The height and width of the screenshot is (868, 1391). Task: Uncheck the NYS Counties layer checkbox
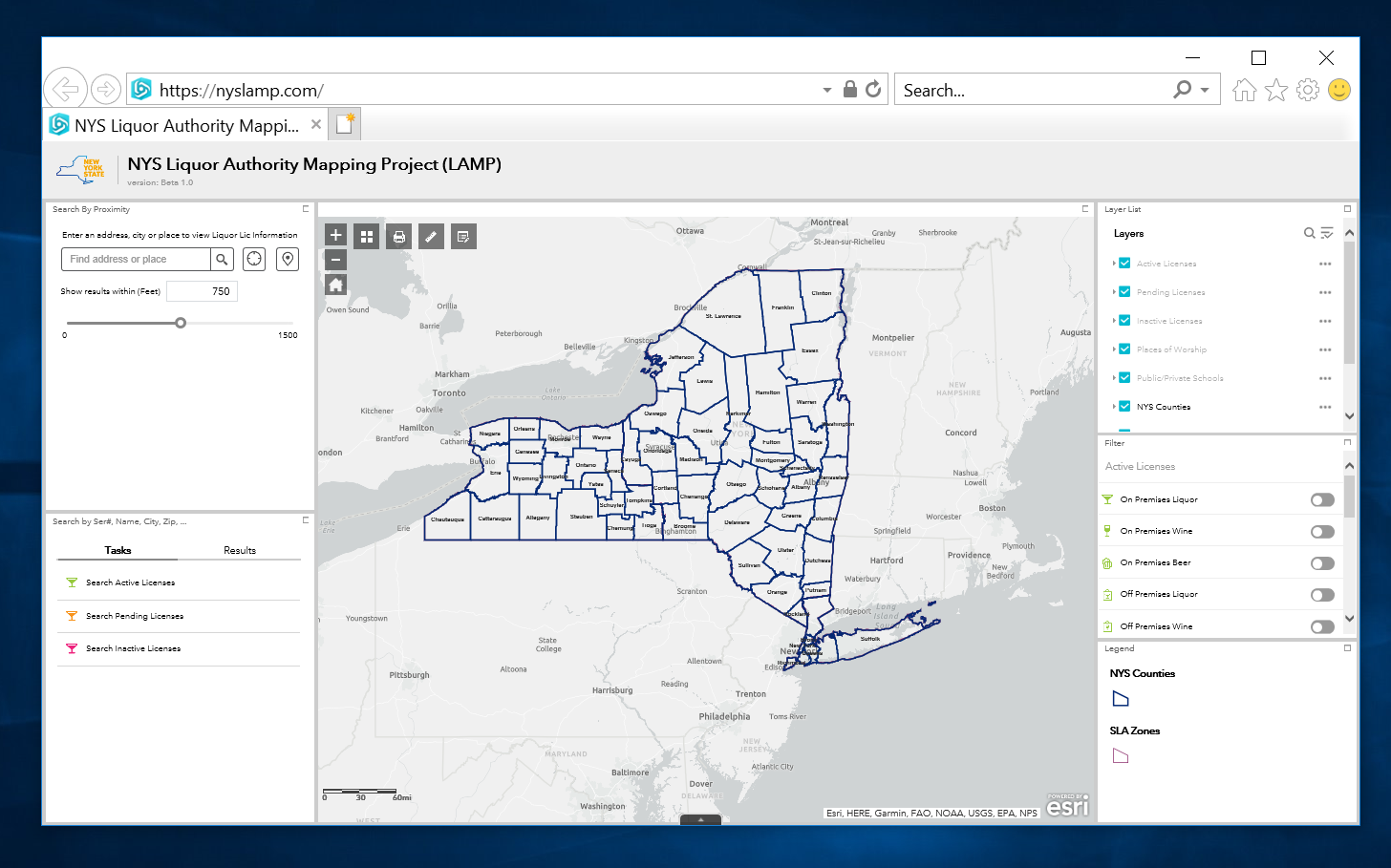pyautogui.click(x=1124, y=407)
